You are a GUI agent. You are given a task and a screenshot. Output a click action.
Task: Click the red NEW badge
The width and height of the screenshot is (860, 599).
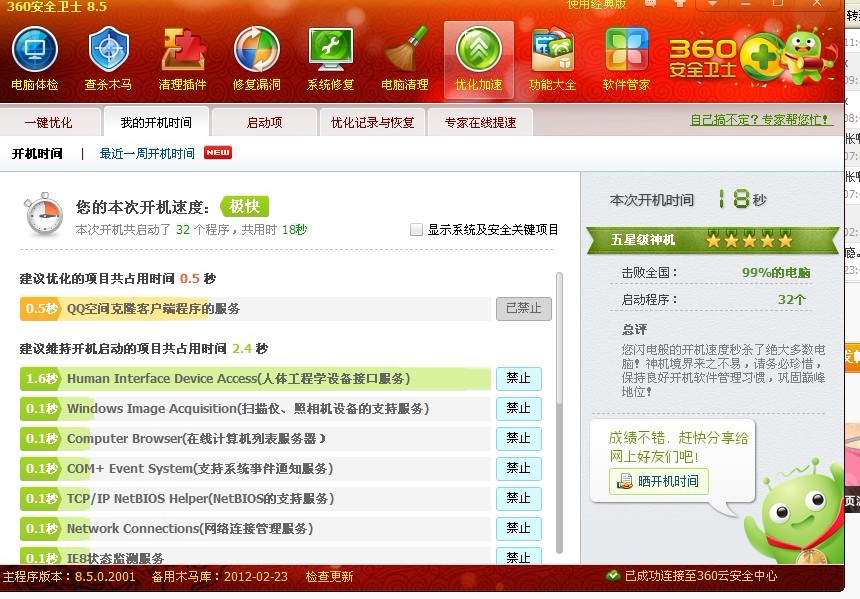tap(218, 152)
